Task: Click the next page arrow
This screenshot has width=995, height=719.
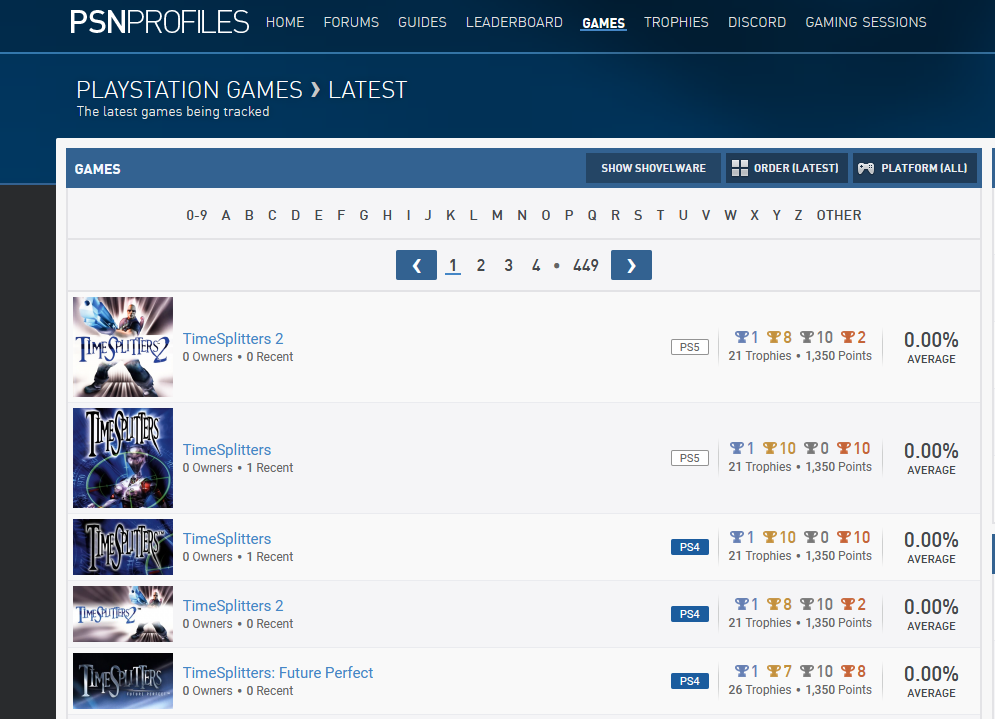Action: 631,265
